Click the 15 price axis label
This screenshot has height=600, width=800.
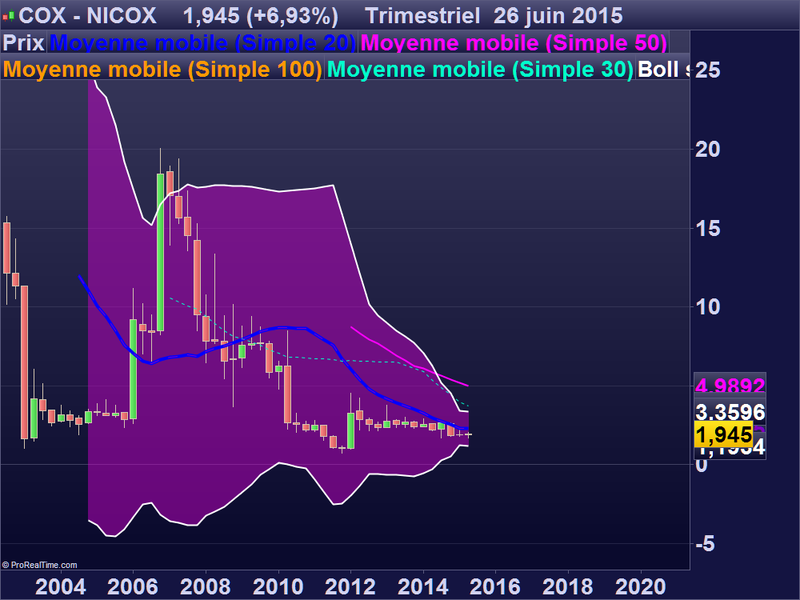pyautogui.click(x=708, y=229)
